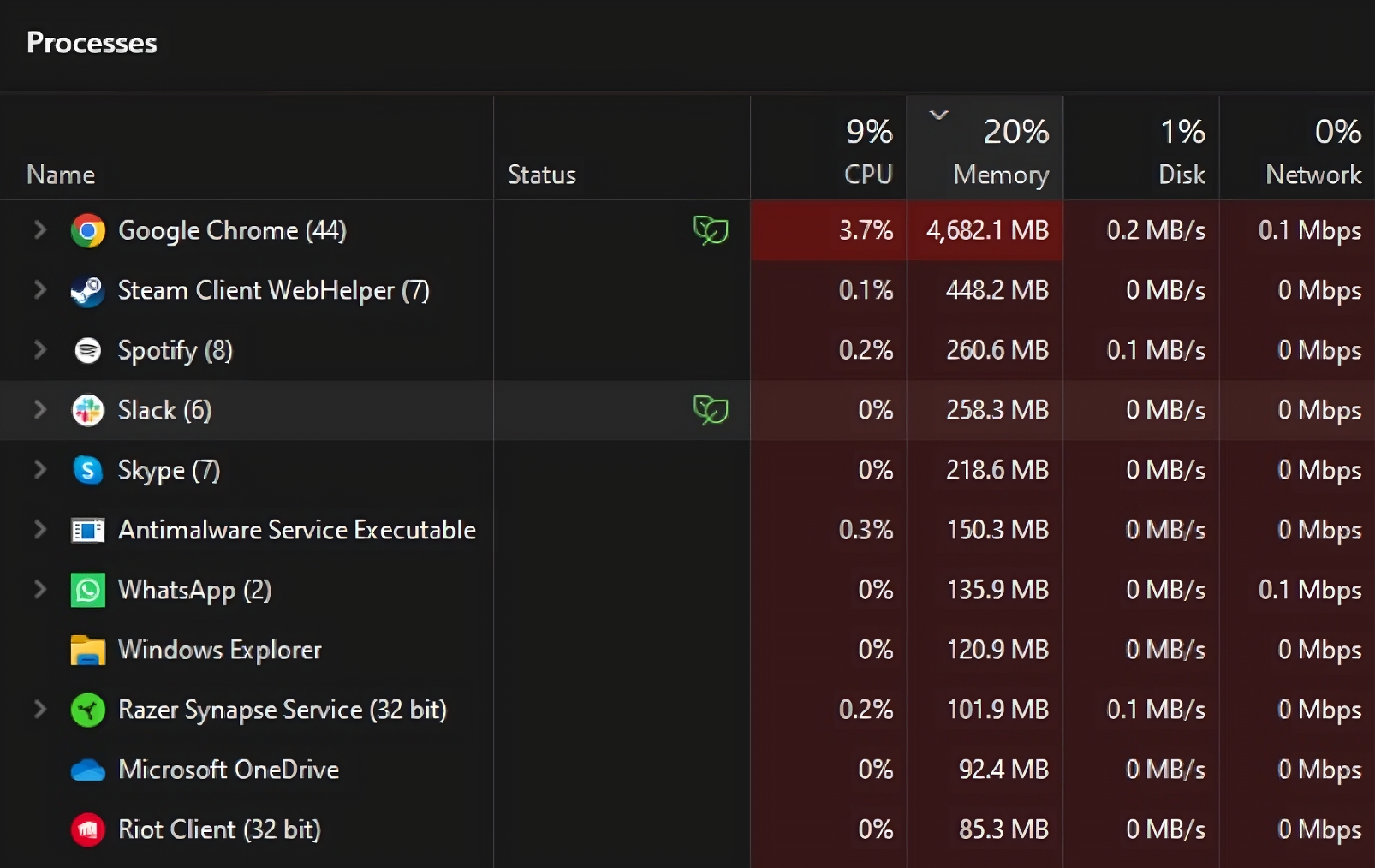The height and width of the screenshot is (868, 1375).
Task: Click the Google Chrome process icon
Action: [87, 230]
